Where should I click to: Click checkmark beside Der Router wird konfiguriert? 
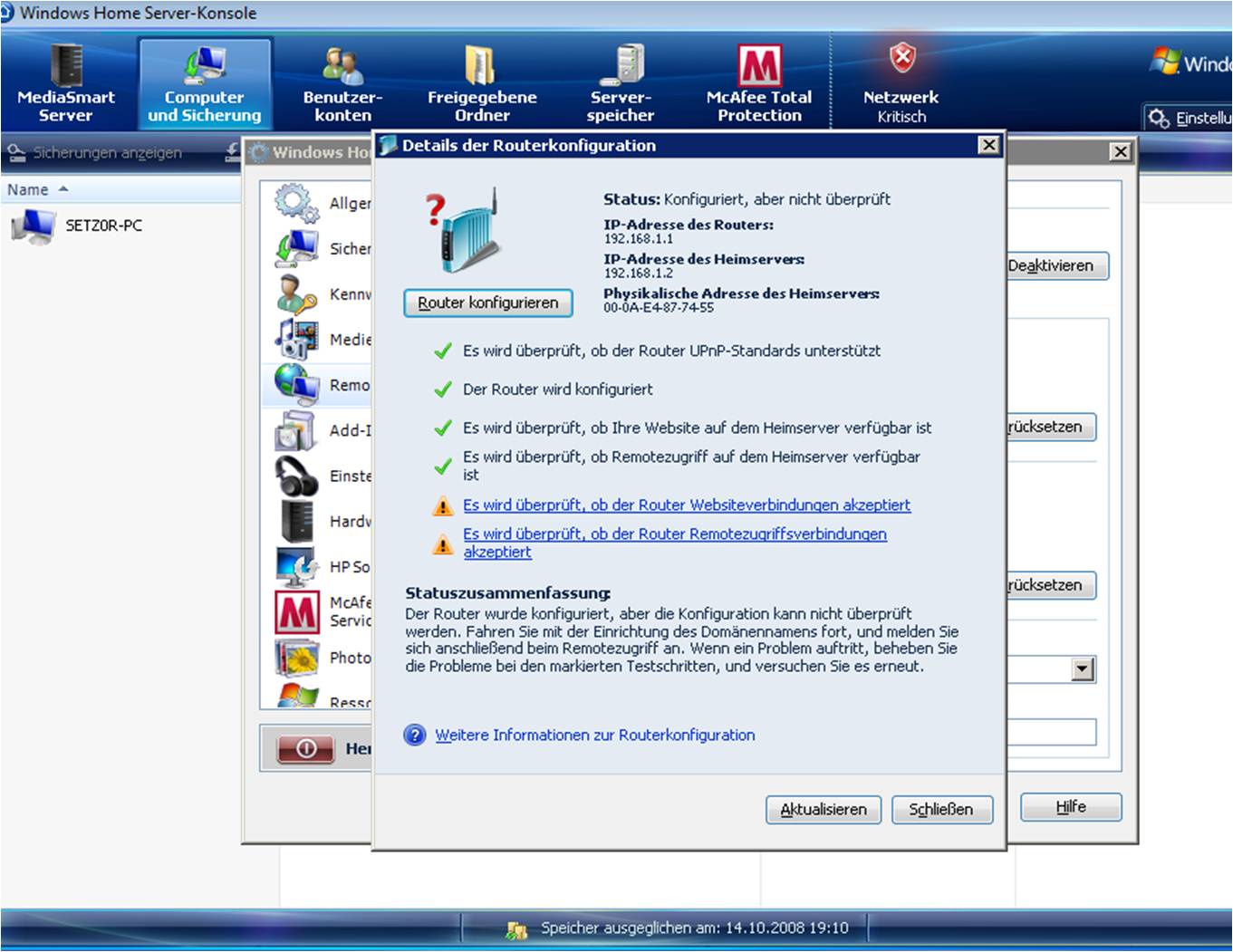(443, 389)
